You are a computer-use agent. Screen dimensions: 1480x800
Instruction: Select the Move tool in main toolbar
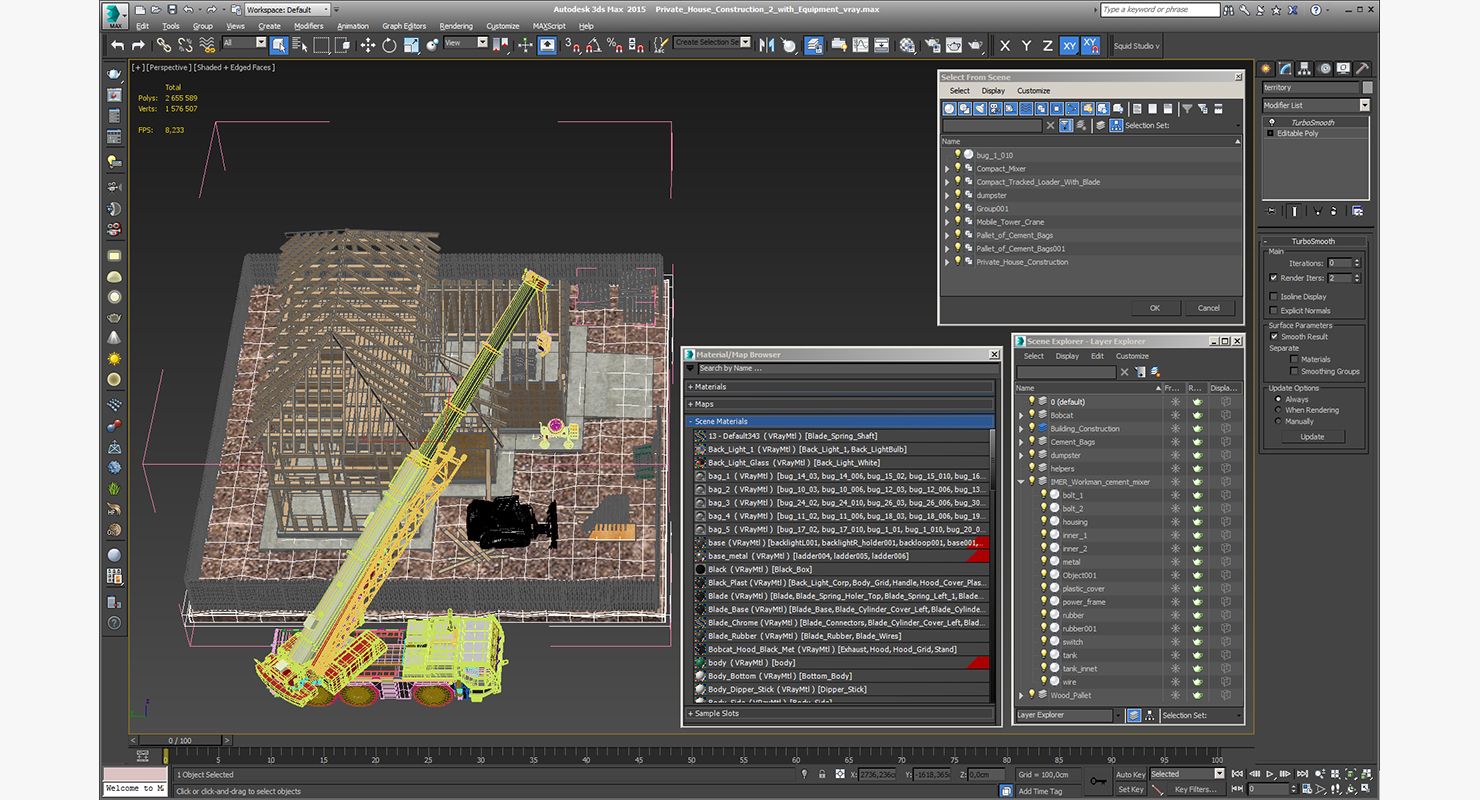pyautogui.click(x=367, y=45)
